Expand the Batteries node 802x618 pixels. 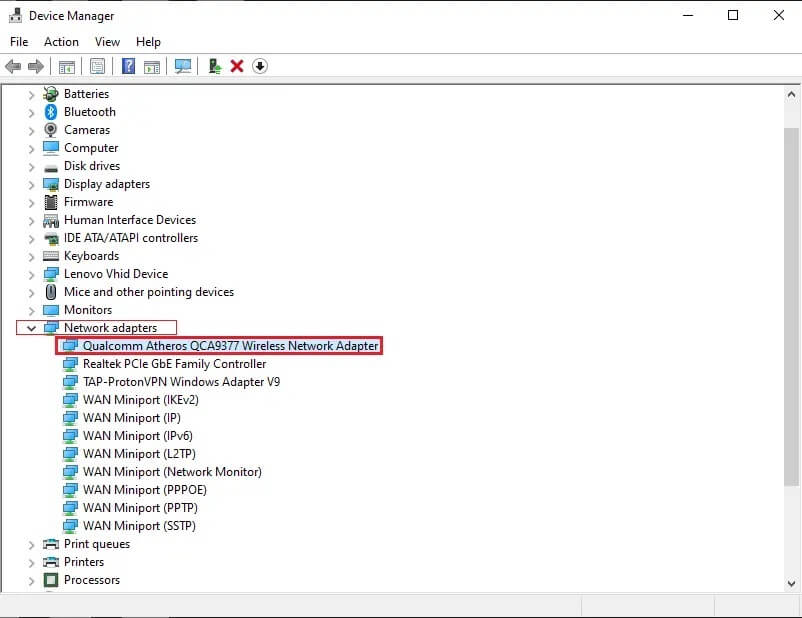coord(31,95)
